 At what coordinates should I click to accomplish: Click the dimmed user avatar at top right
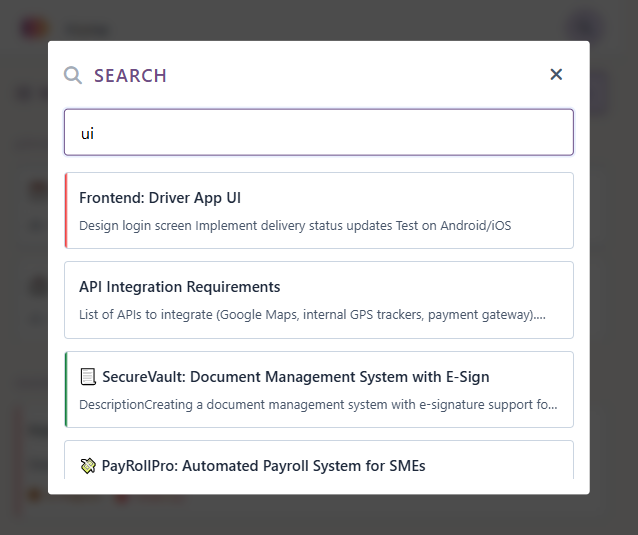(x=584, y=28)
